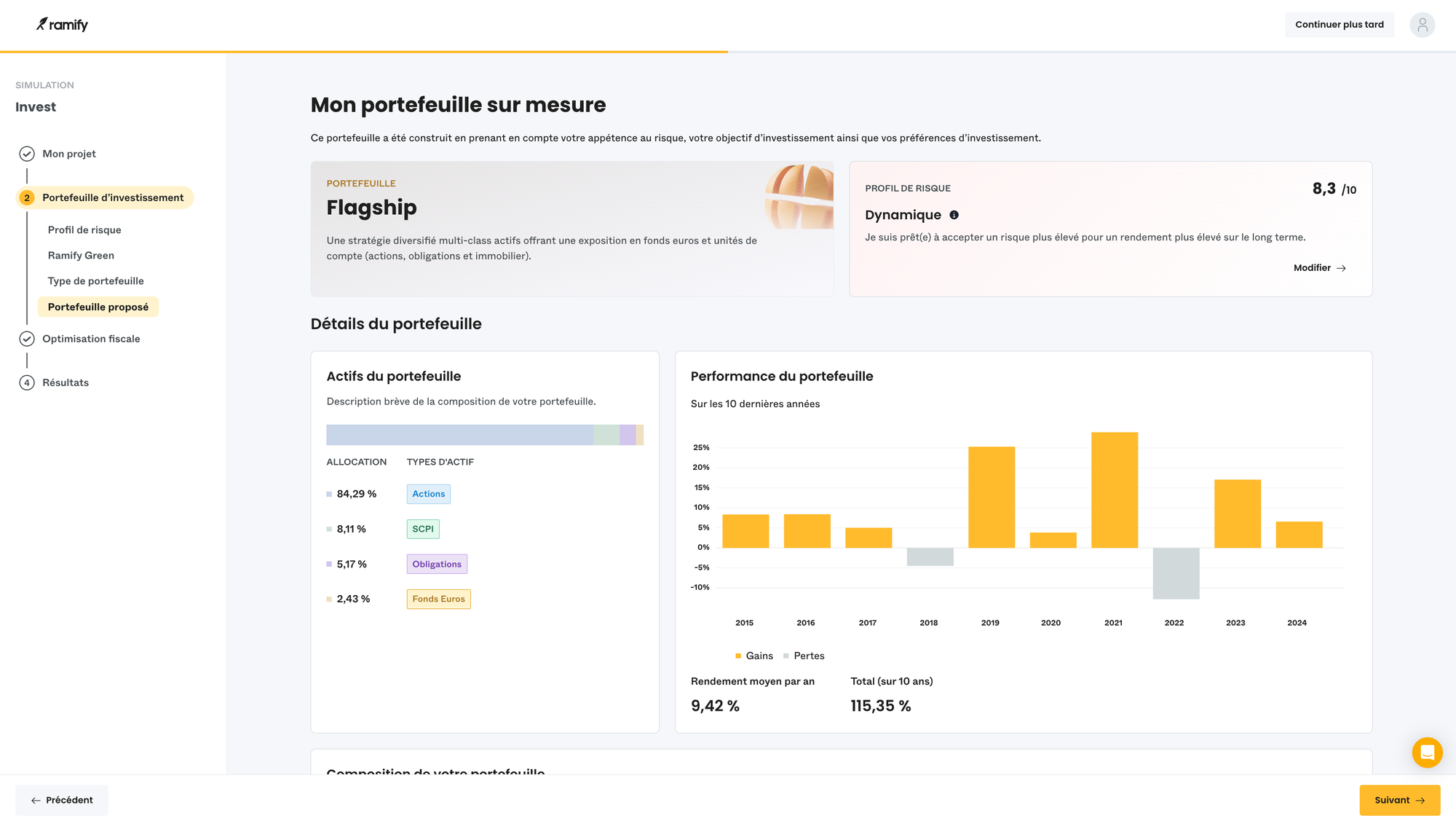Viewport: 1456px width, 826px height.
Task: Click the step 2 number badge
Action: click(27, 197)
